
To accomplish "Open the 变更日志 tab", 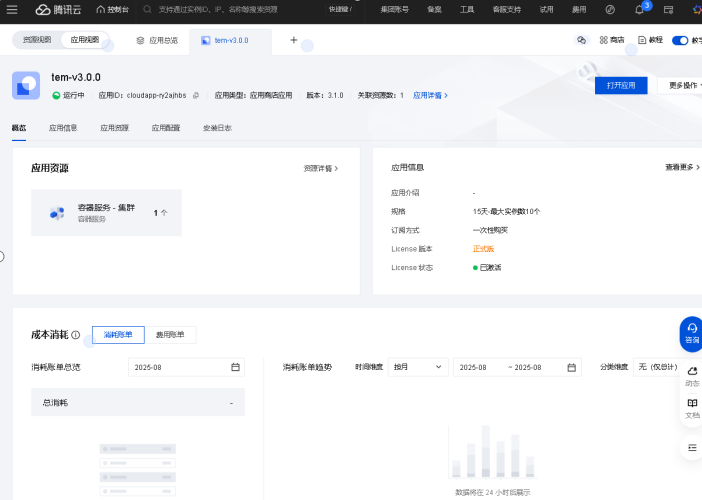I will pyautogui.click(x=217, y=128).
